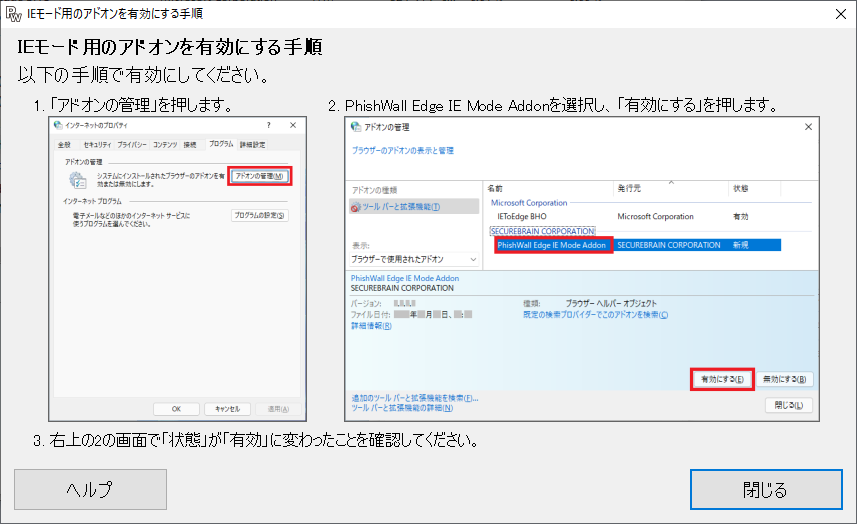Click ツール バーと拡張機能の詳細(N) link
The width and height of the screenshot is (857, 524).
[402, 408]
